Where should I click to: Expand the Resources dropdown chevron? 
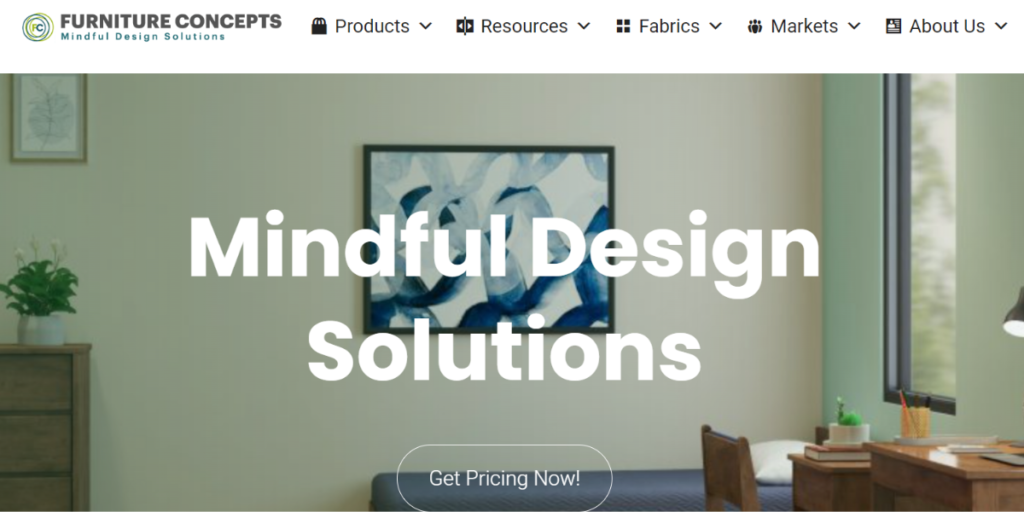[584, 26]
